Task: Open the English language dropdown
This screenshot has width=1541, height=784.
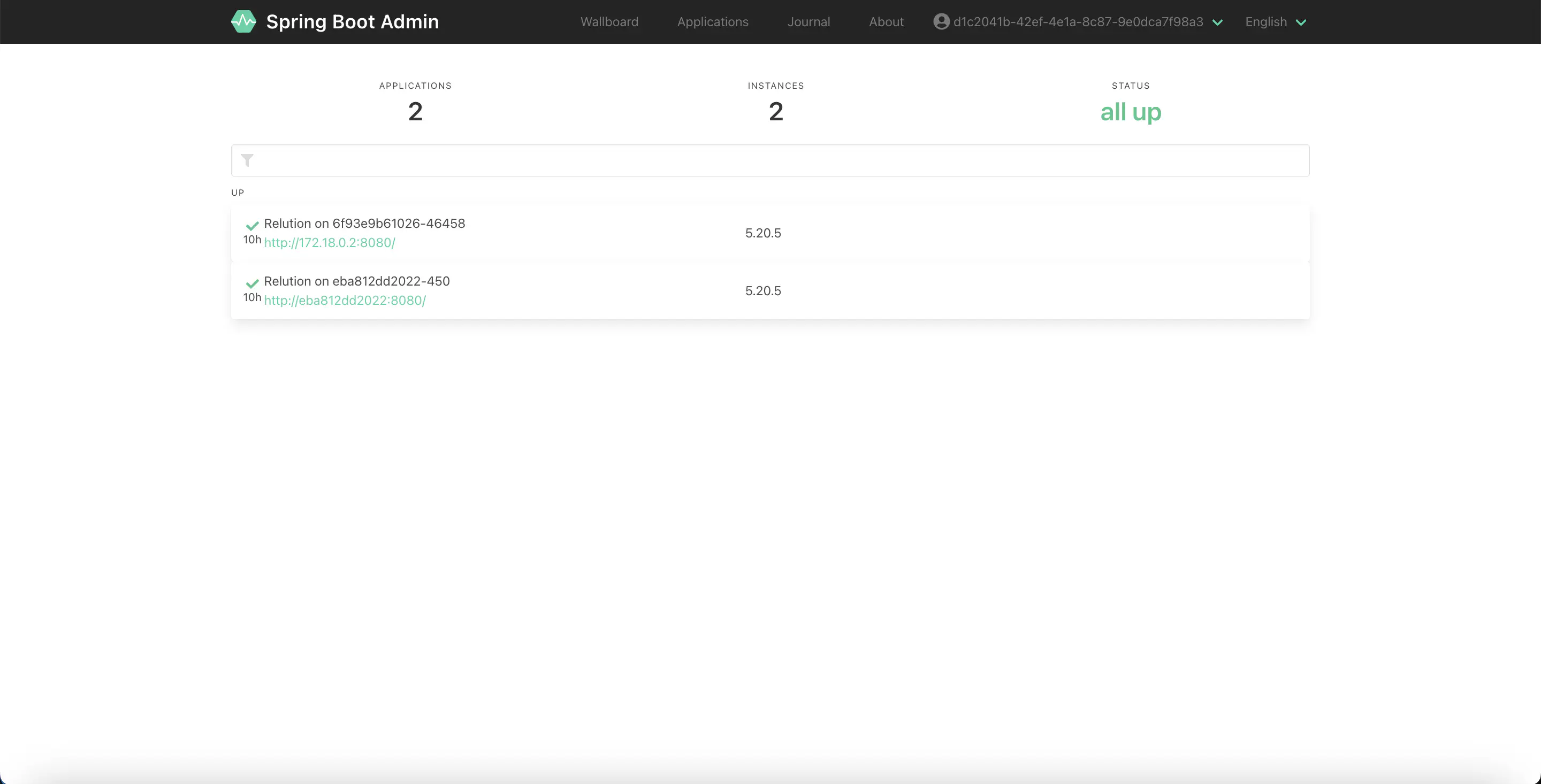Action: pos(1276,22)
